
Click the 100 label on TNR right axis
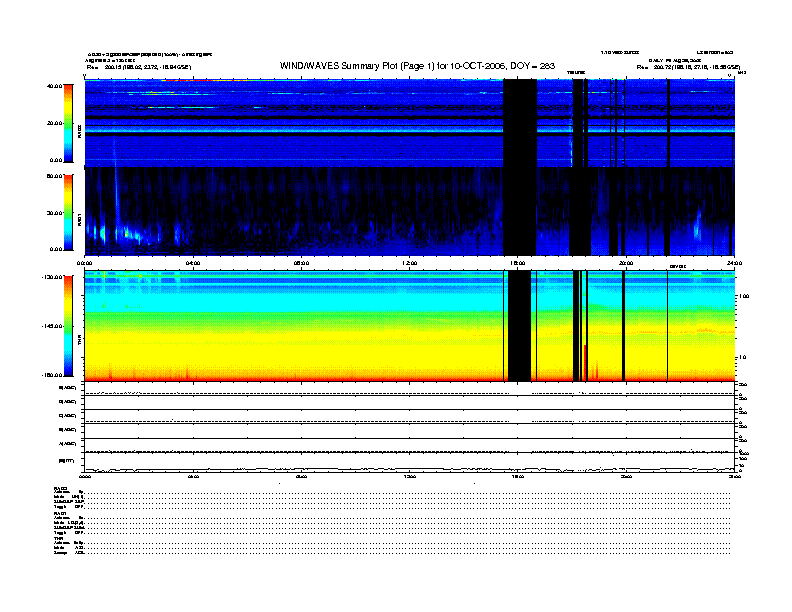coord(744,296)
